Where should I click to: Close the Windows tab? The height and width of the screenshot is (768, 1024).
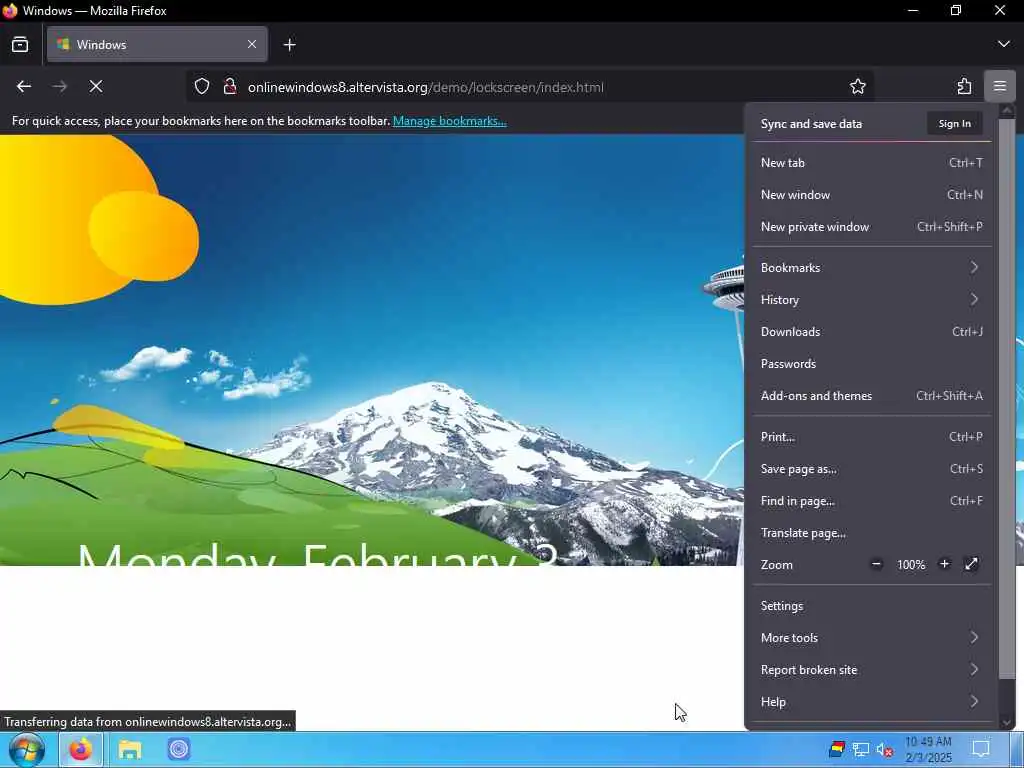[252, 44]
